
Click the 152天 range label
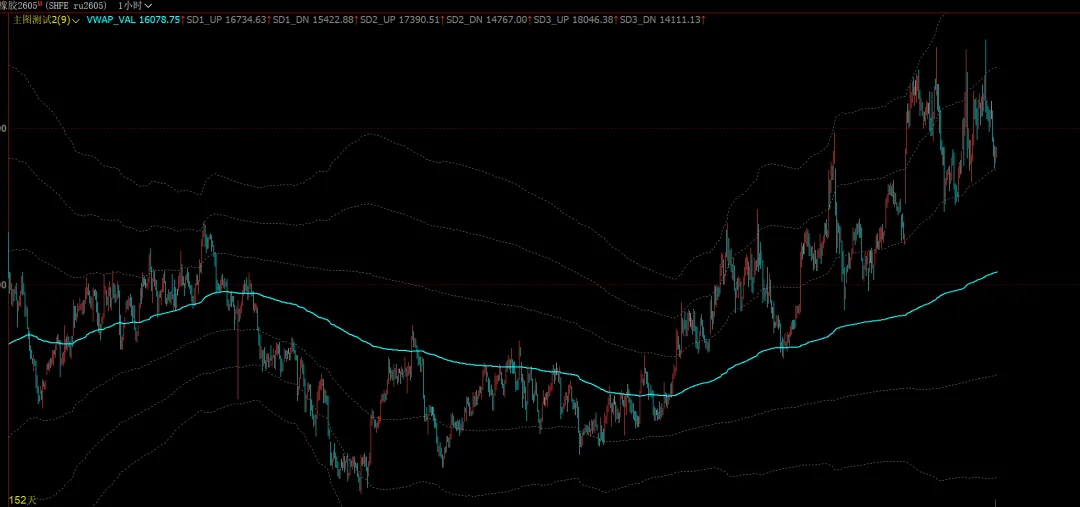coord(22,499)
